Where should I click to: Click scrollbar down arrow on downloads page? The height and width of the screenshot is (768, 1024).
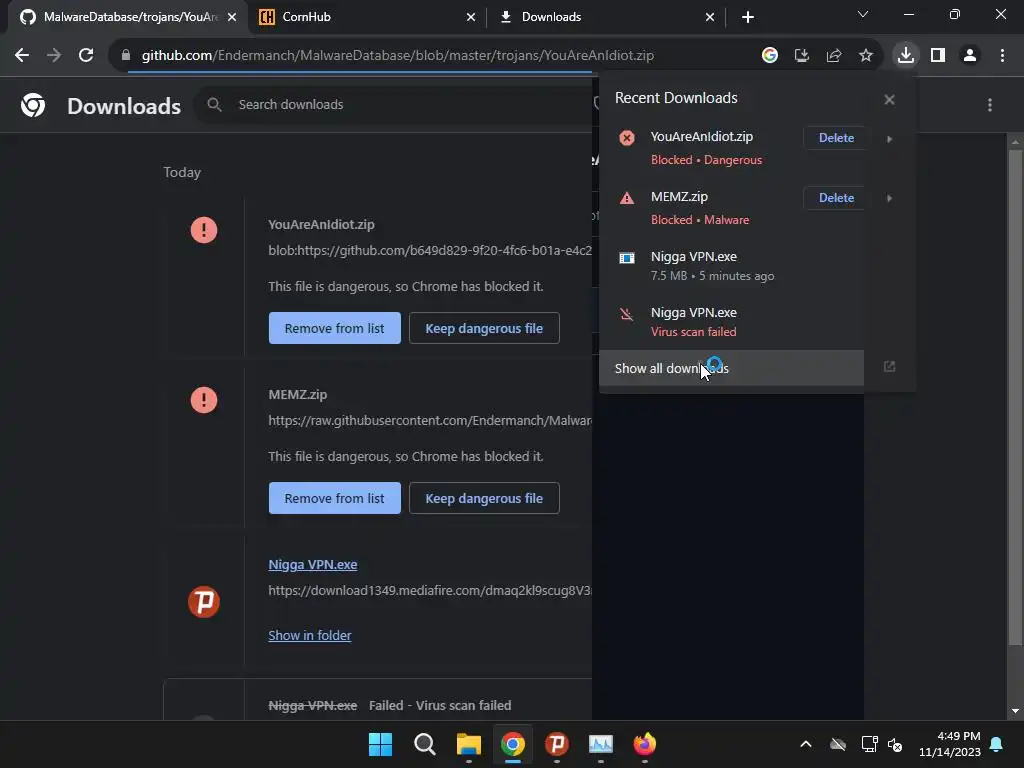(x=1015, y=711)
